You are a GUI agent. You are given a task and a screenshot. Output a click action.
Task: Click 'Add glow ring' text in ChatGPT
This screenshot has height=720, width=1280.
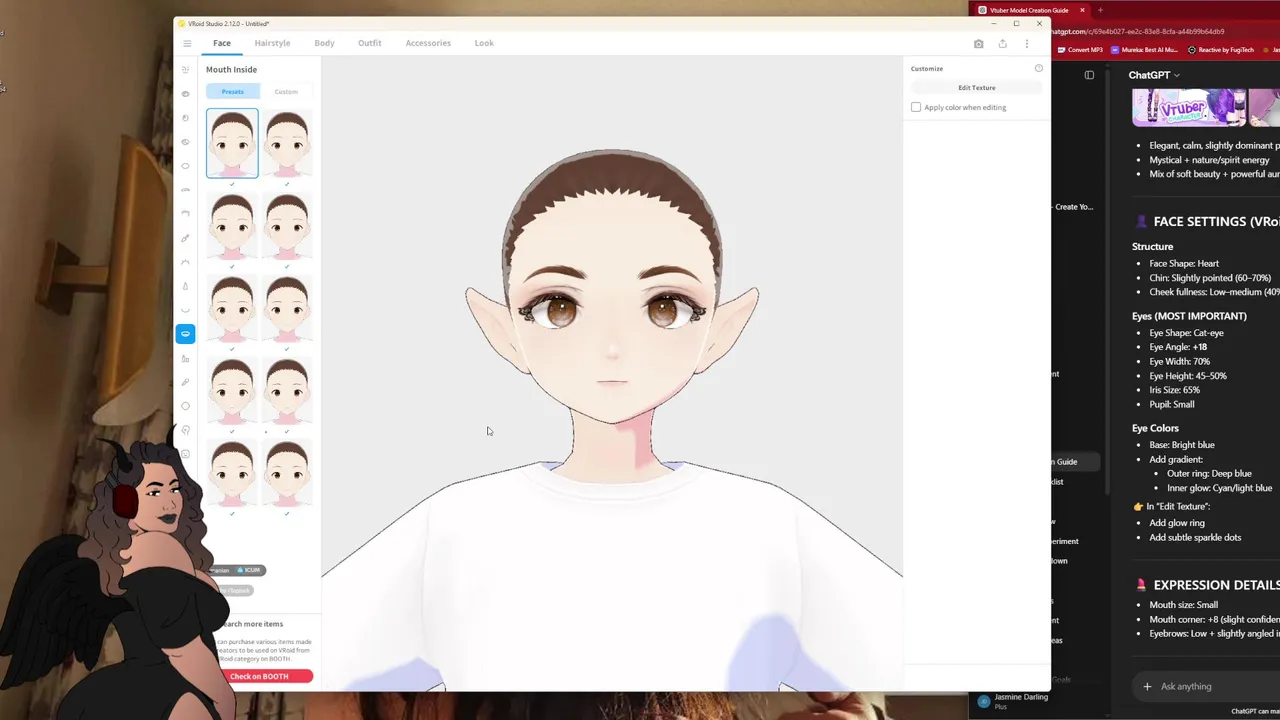pyautogui.click(x=1177, y=522)
